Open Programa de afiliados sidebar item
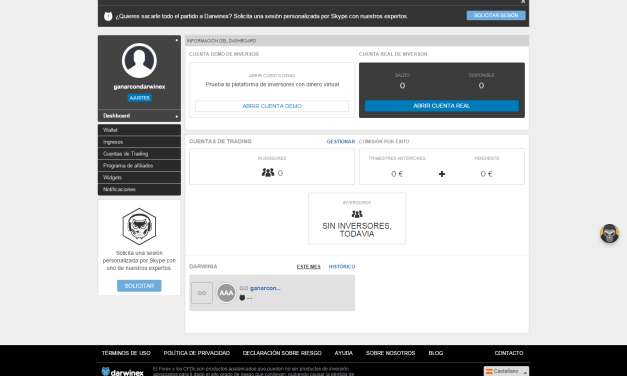 tap(139, 166)
